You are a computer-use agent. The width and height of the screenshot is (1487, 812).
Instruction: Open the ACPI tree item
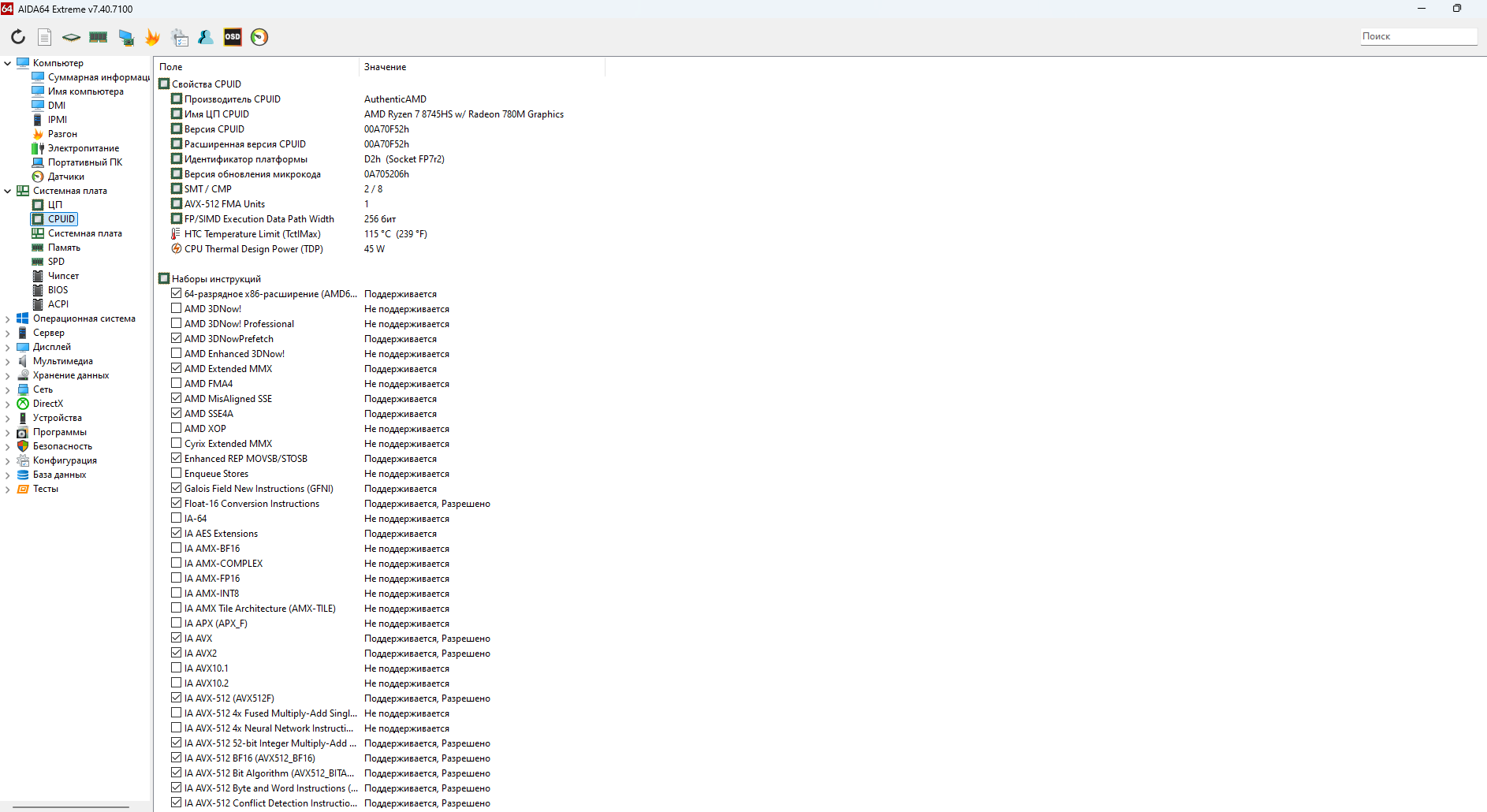pos(58,304)
